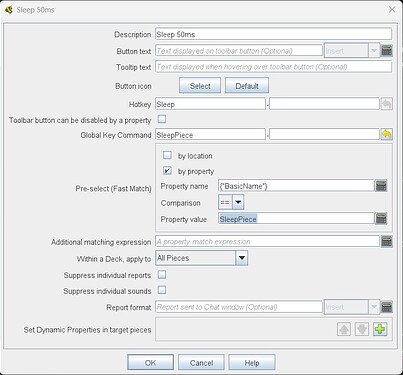Open expression builder for Additional matching expression
Screen dimensions: 403x375
click(387, 242)
